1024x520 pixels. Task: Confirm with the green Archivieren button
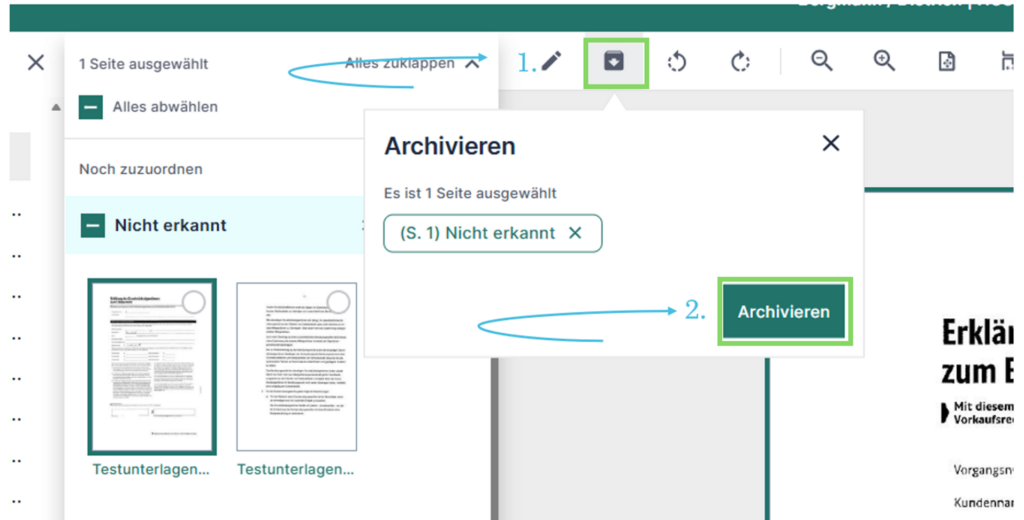tap(784, 312)
